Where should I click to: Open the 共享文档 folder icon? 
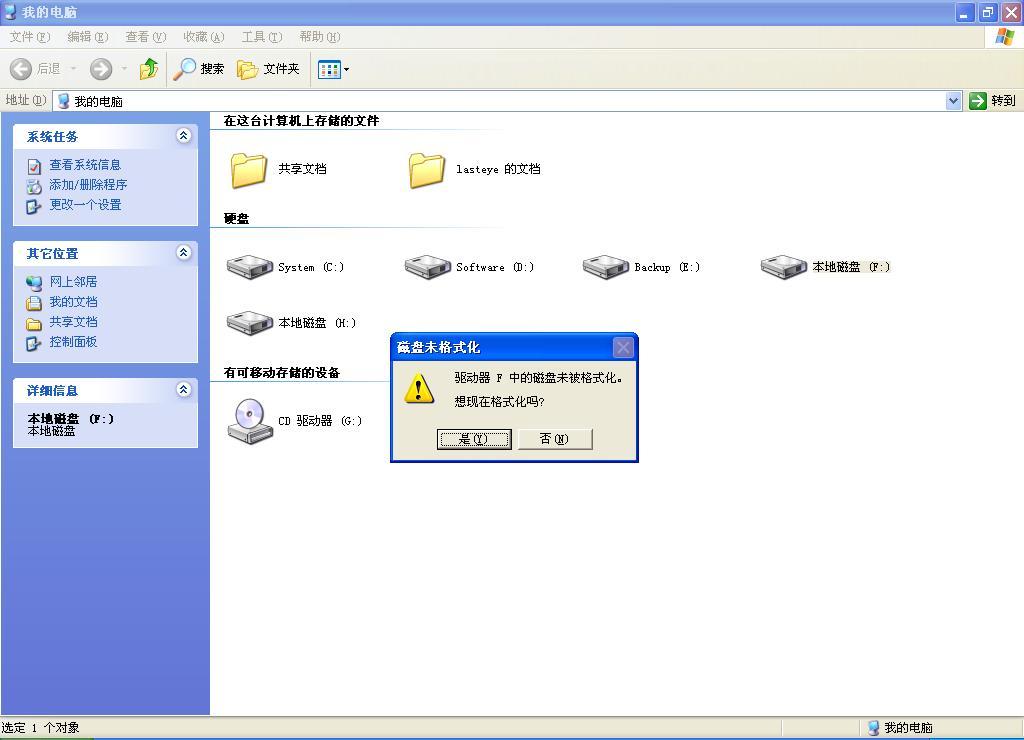coord(249,170)
